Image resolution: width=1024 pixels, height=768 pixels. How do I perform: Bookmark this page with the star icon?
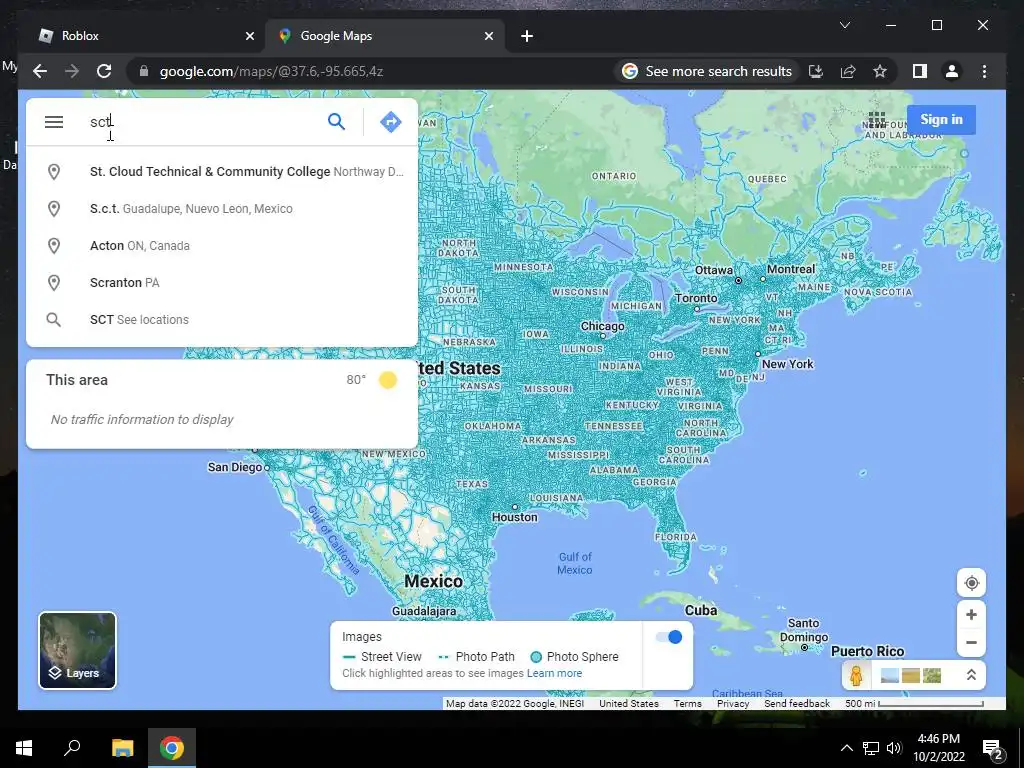(880, 71)
